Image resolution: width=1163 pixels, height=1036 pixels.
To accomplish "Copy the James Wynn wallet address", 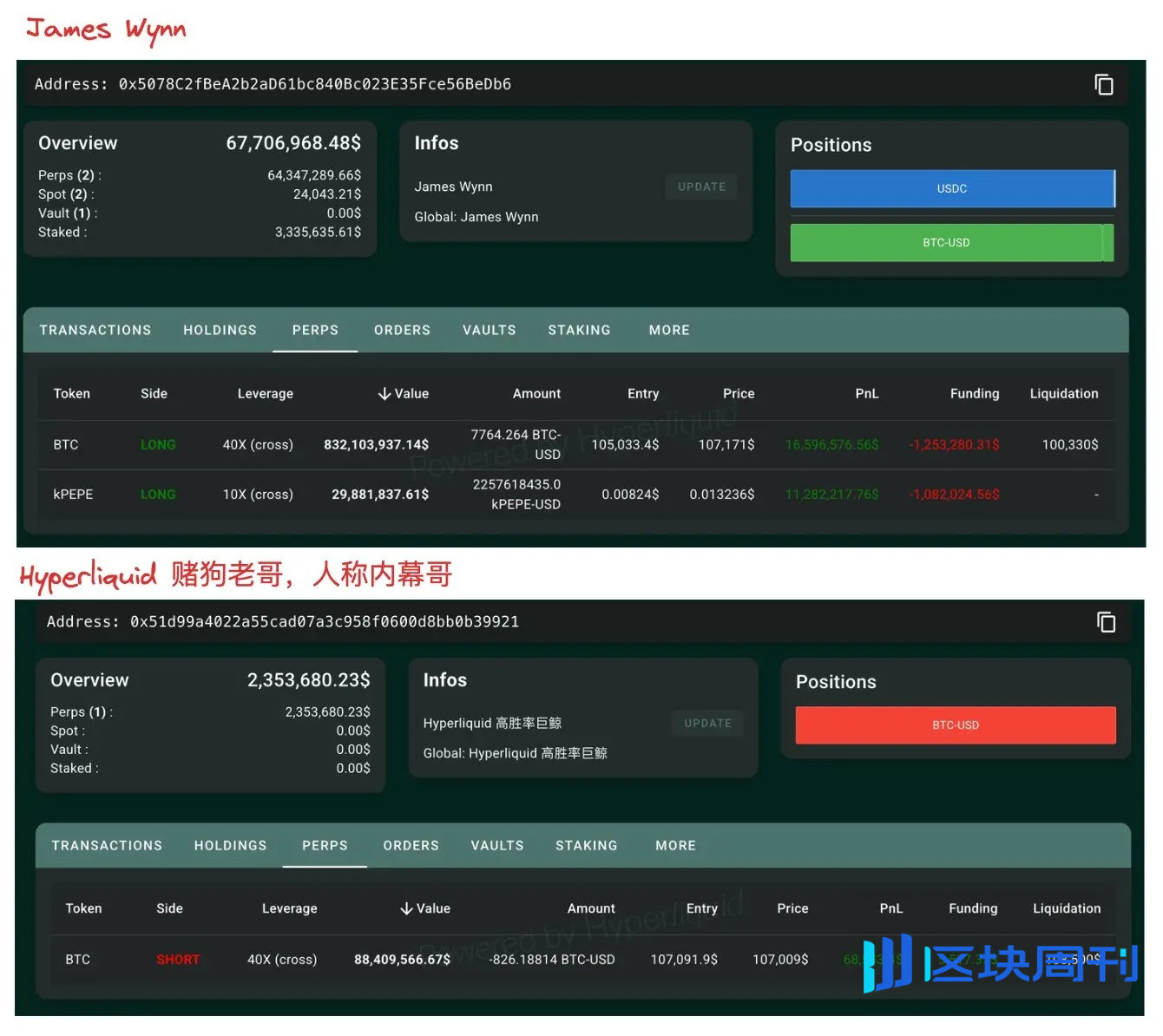I will (1103, 84).
